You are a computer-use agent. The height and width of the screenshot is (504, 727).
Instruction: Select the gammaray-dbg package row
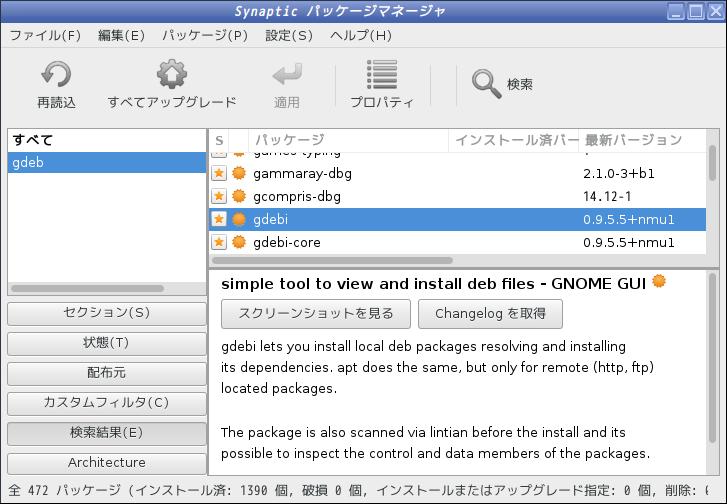(x=458, y=173)
